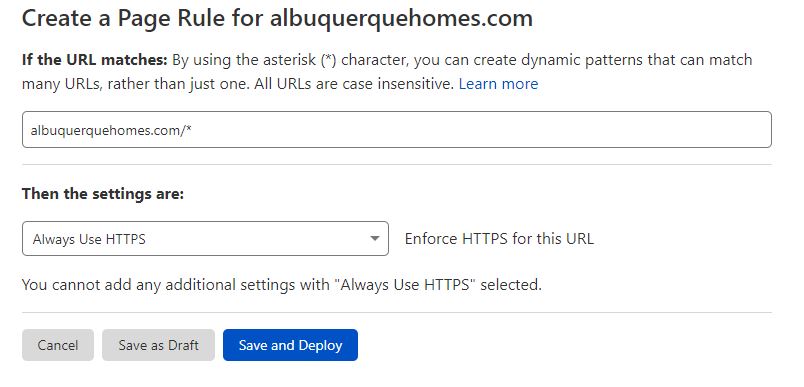This screenshot has width=804, height=387.
Task: Click Save as Draft button
Action: point(158,345)
